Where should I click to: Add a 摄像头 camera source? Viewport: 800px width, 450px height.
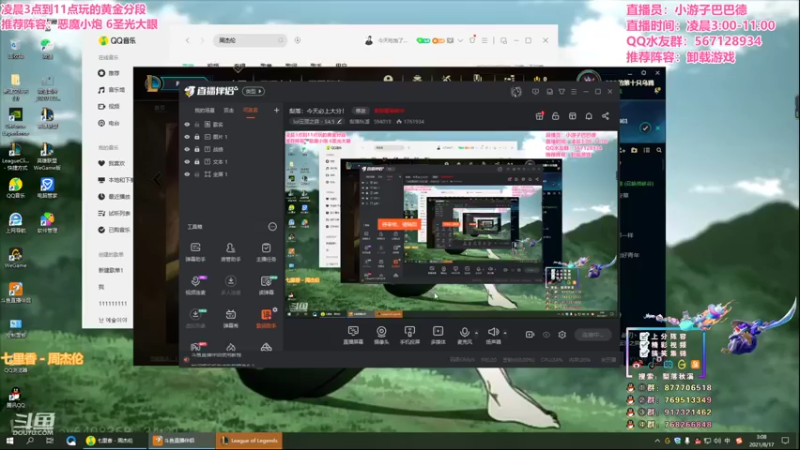[381, 335]
